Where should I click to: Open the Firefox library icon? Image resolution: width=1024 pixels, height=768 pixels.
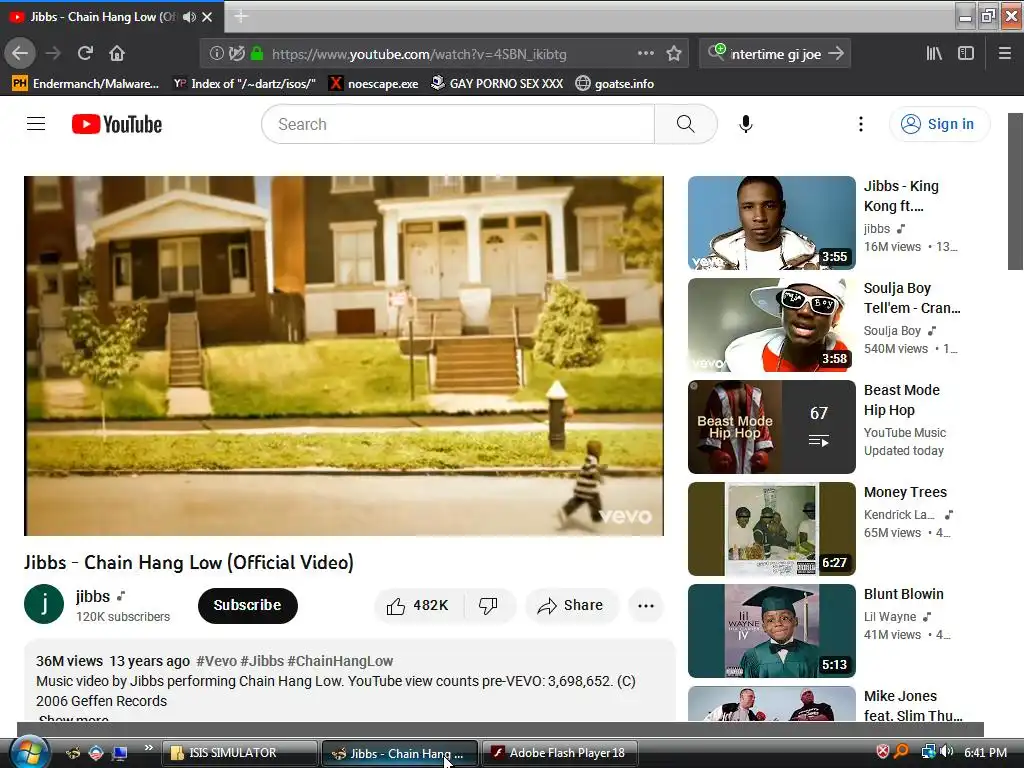tap(934, 54)
